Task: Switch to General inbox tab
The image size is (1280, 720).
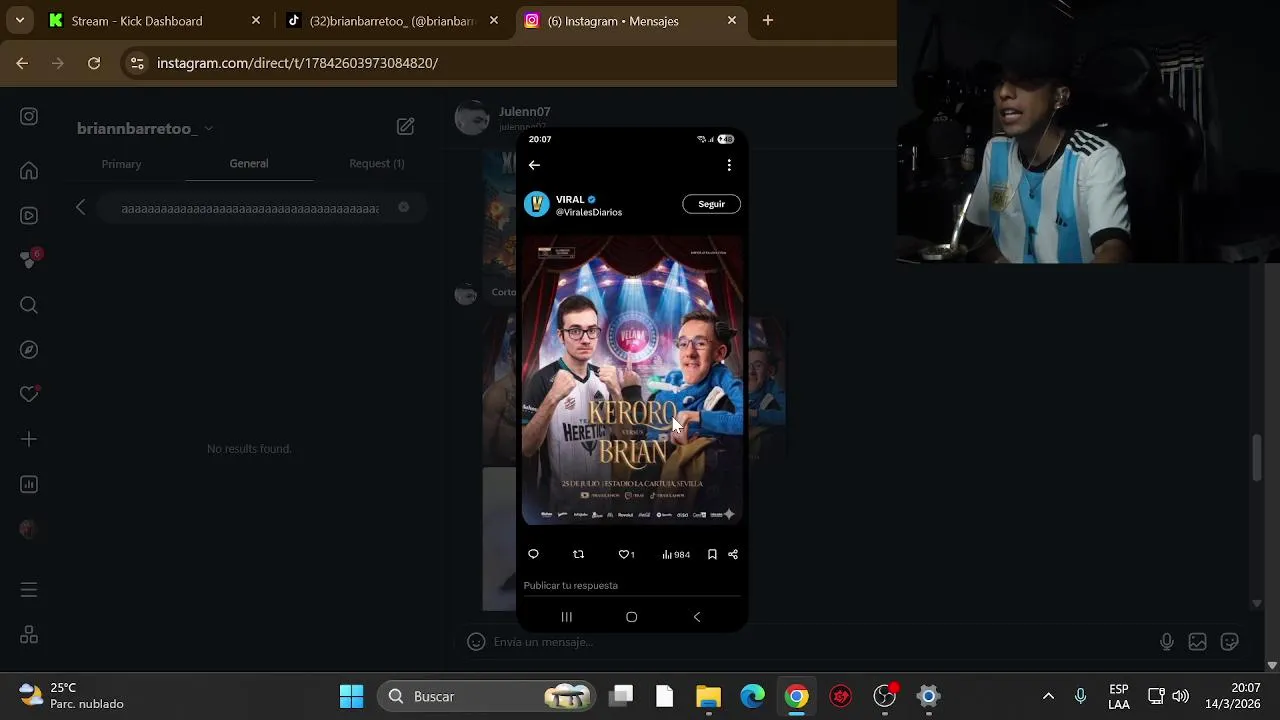Action: (x=249, y=164)
